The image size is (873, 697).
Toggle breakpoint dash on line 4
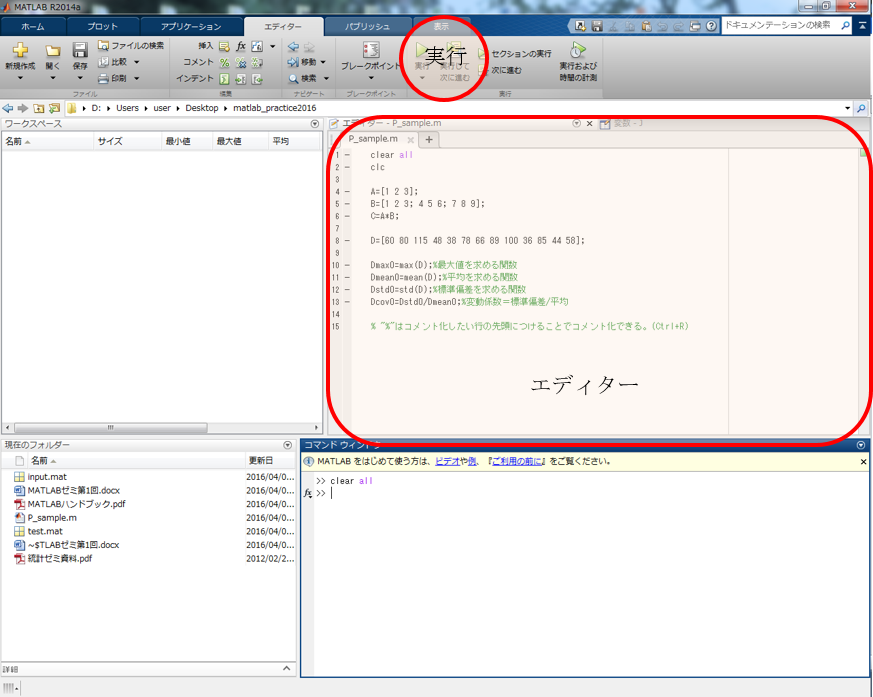point(347,192)
